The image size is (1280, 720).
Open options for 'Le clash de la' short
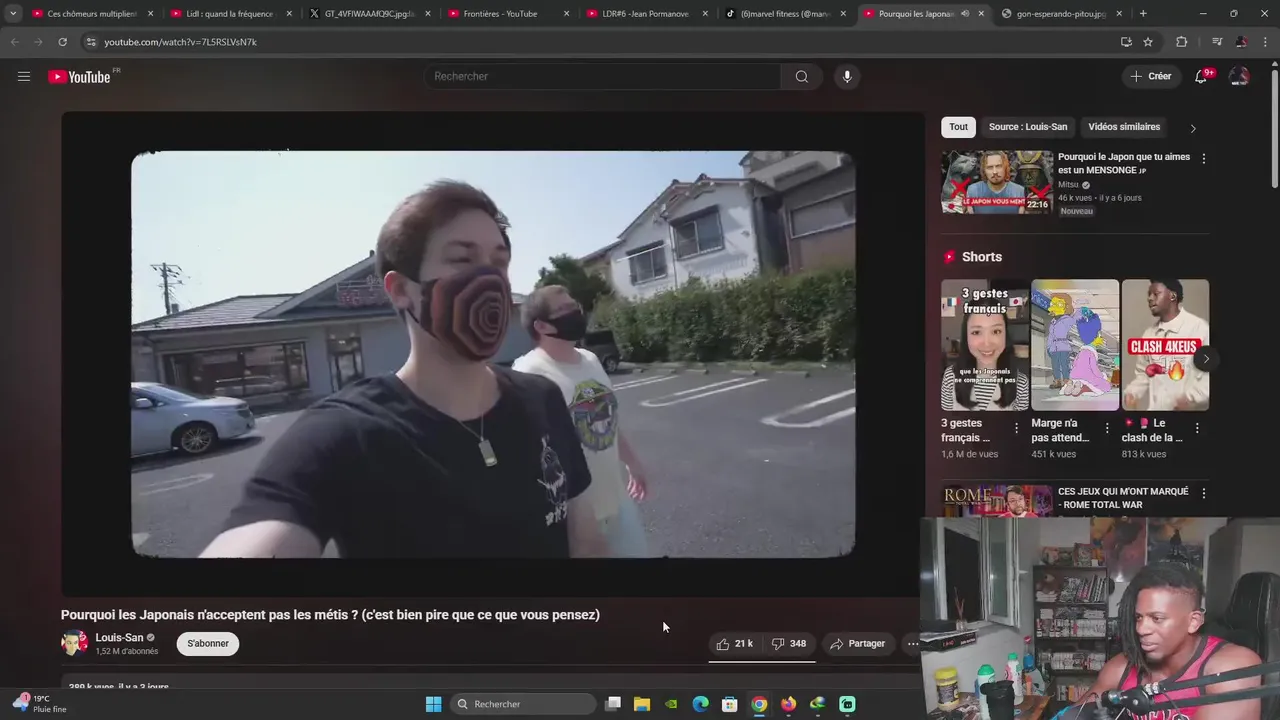[x=1196, y=428]
